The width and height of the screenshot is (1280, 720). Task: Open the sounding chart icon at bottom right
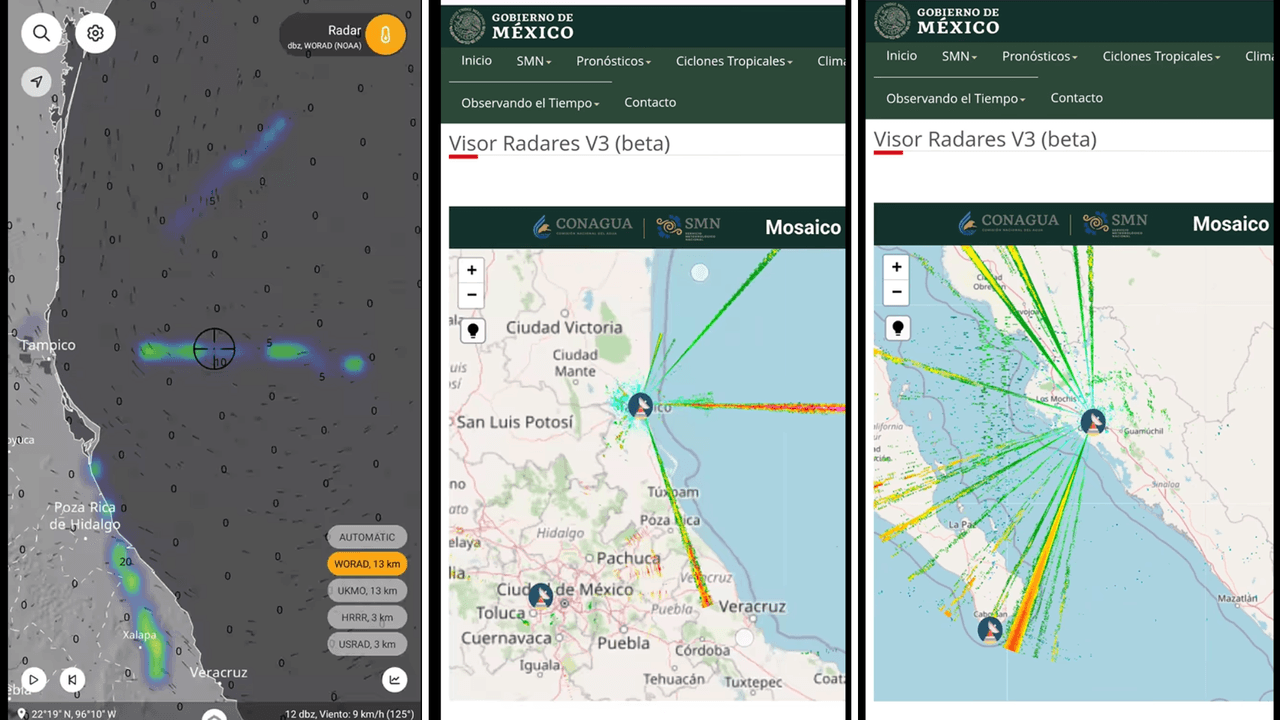(394, 679)
